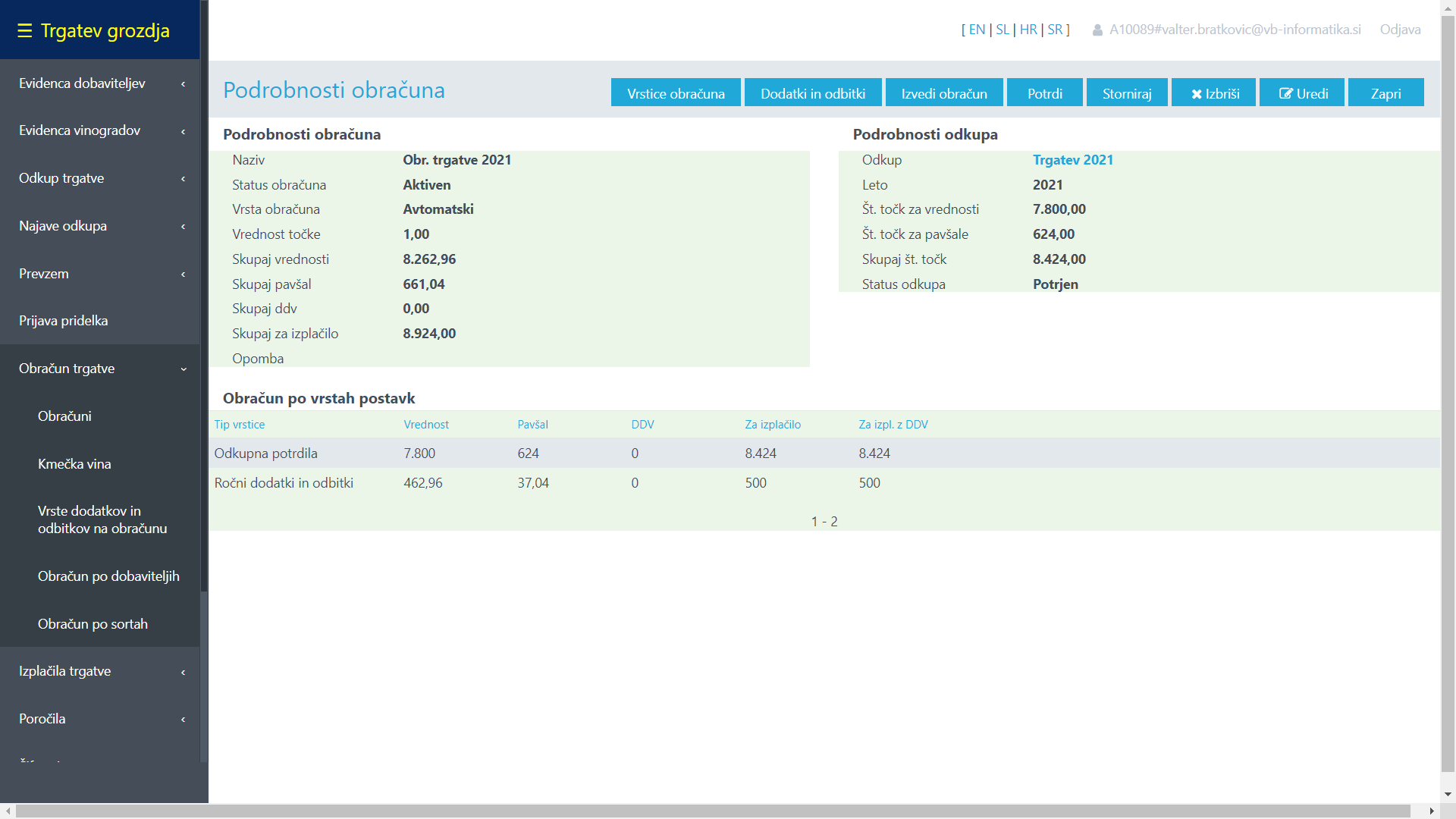Expand Poročila chevron
The width and height of the screenshot is (1456, 819).
click(x=183, y=720)
